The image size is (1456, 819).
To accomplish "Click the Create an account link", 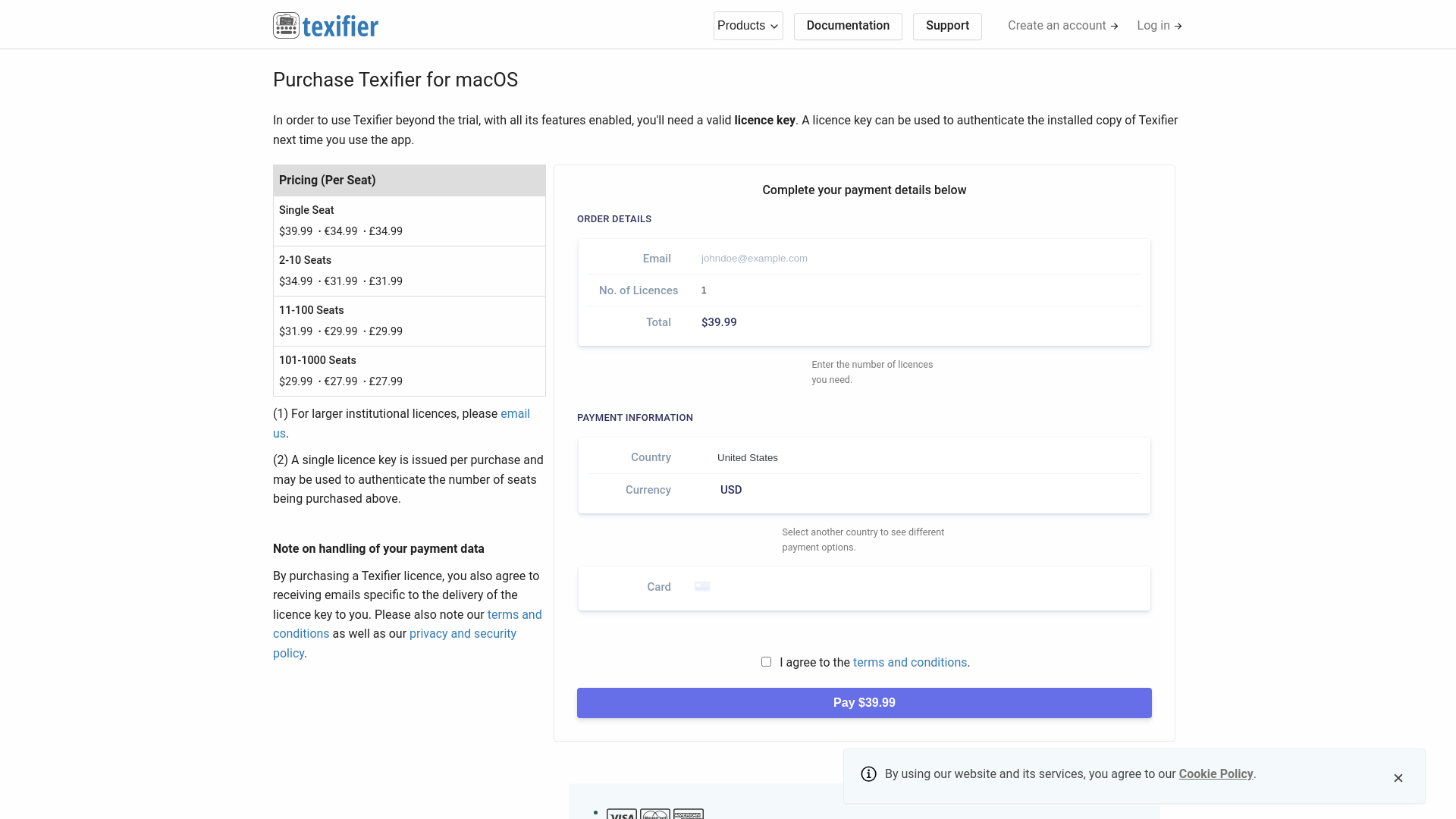I will coord(1063,26).
